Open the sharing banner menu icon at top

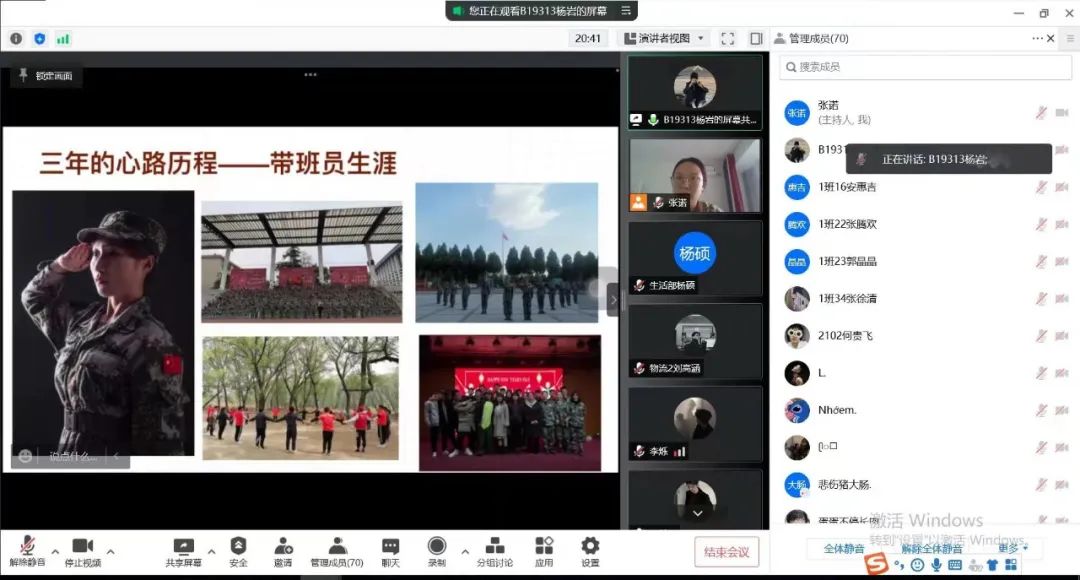coord(626,10)
